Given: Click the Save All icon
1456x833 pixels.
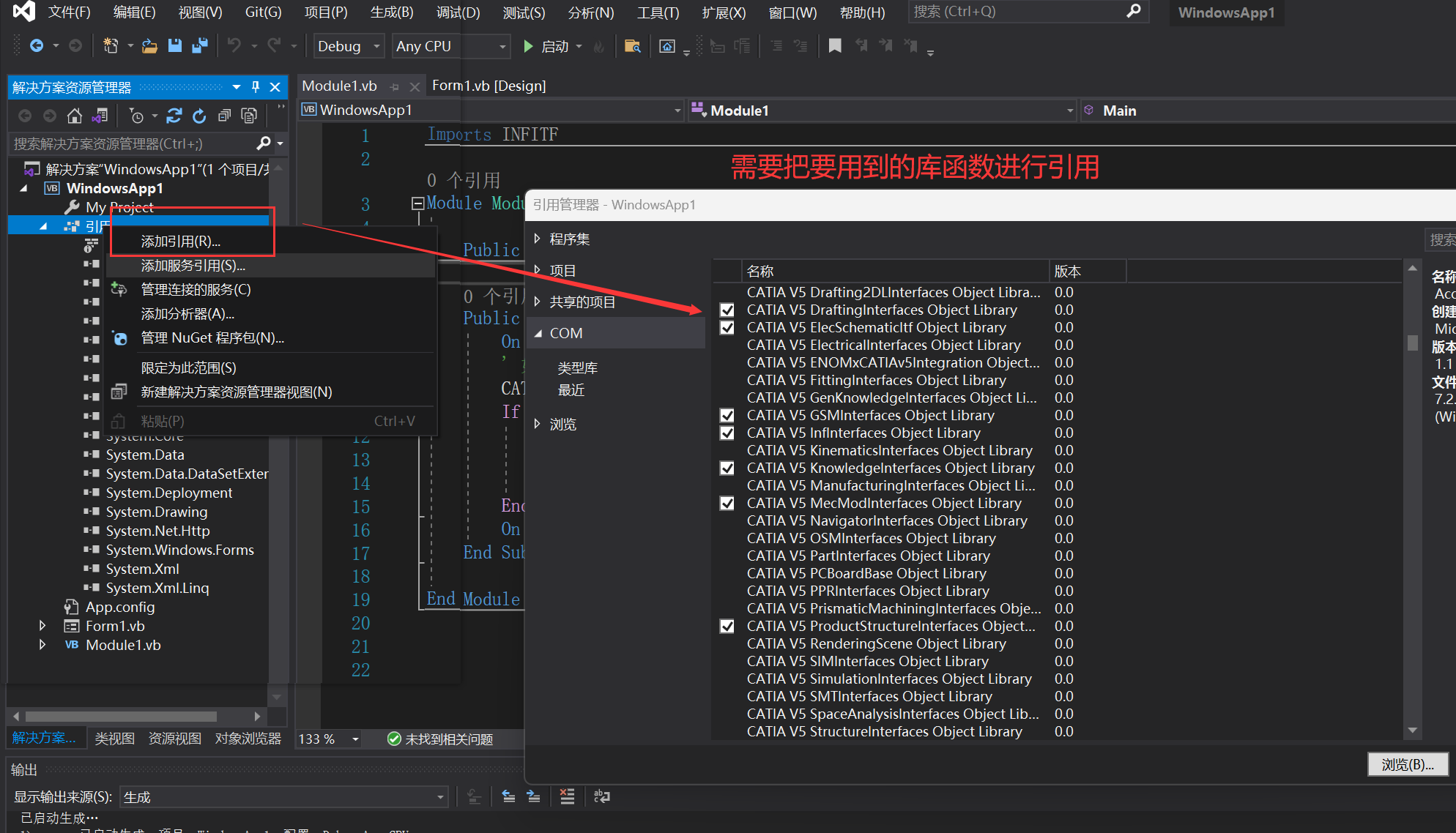Looking at the screenshot, I should 199,46.
